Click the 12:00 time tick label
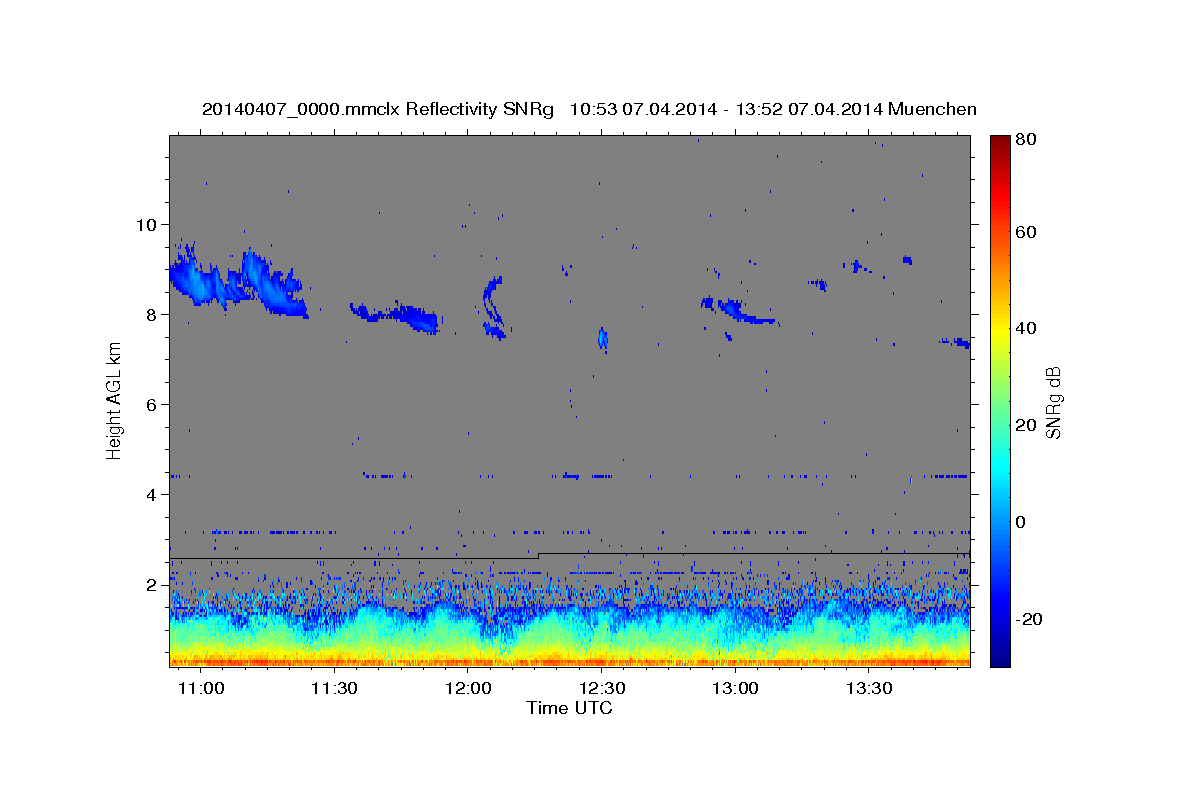 (468, 689)
